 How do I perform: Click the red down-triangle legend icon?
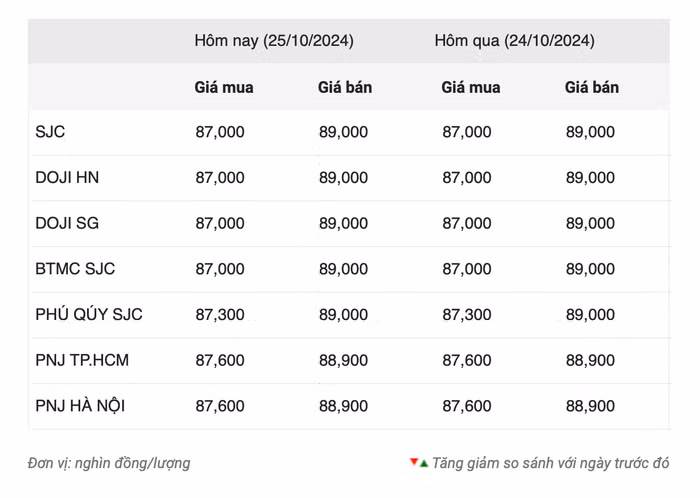click(413, 463)
